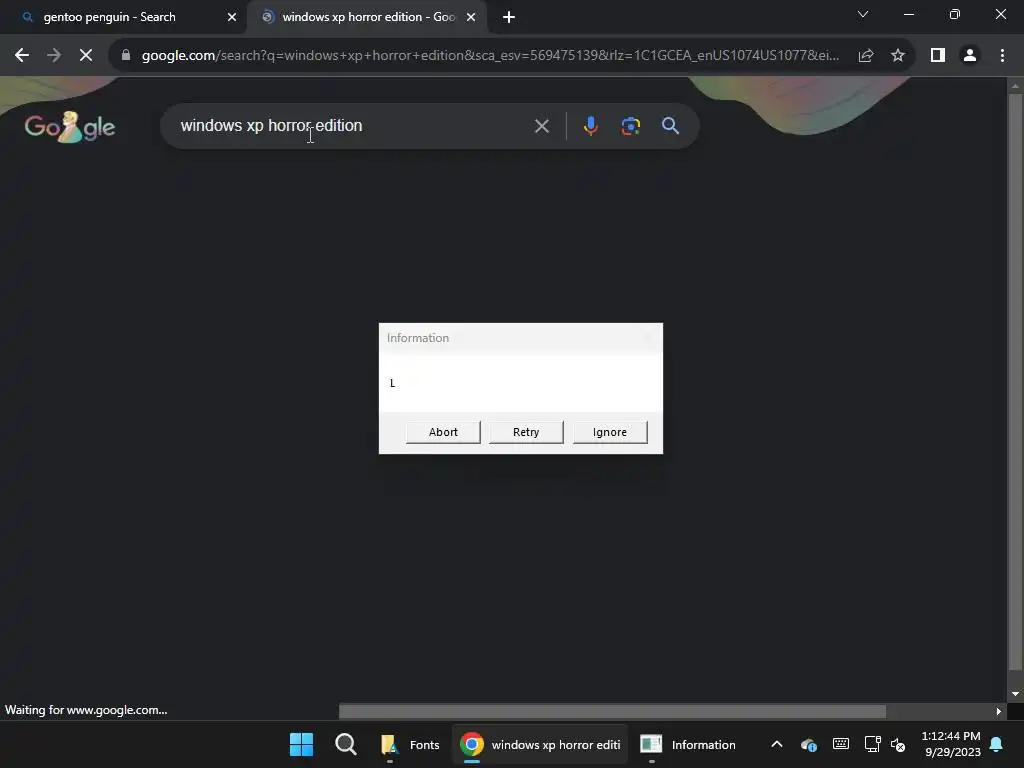Open the Fonts folder in taskbar

click(409, 744)
